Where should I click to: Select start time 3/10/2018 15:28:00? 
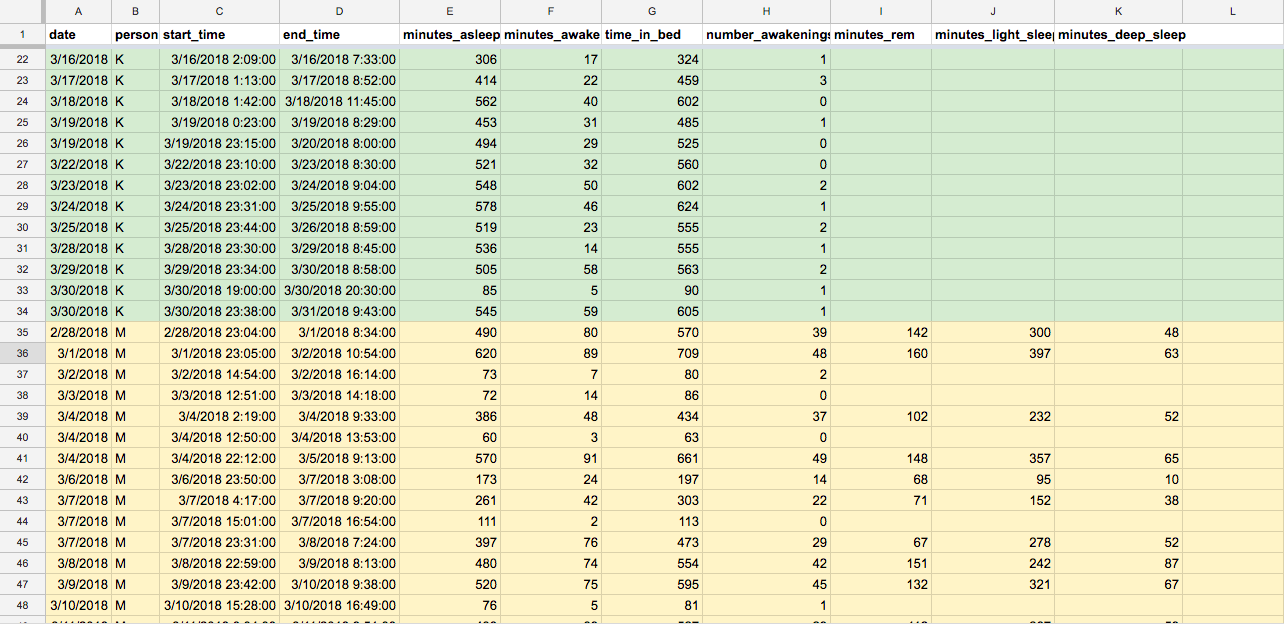tap(219, 605)
